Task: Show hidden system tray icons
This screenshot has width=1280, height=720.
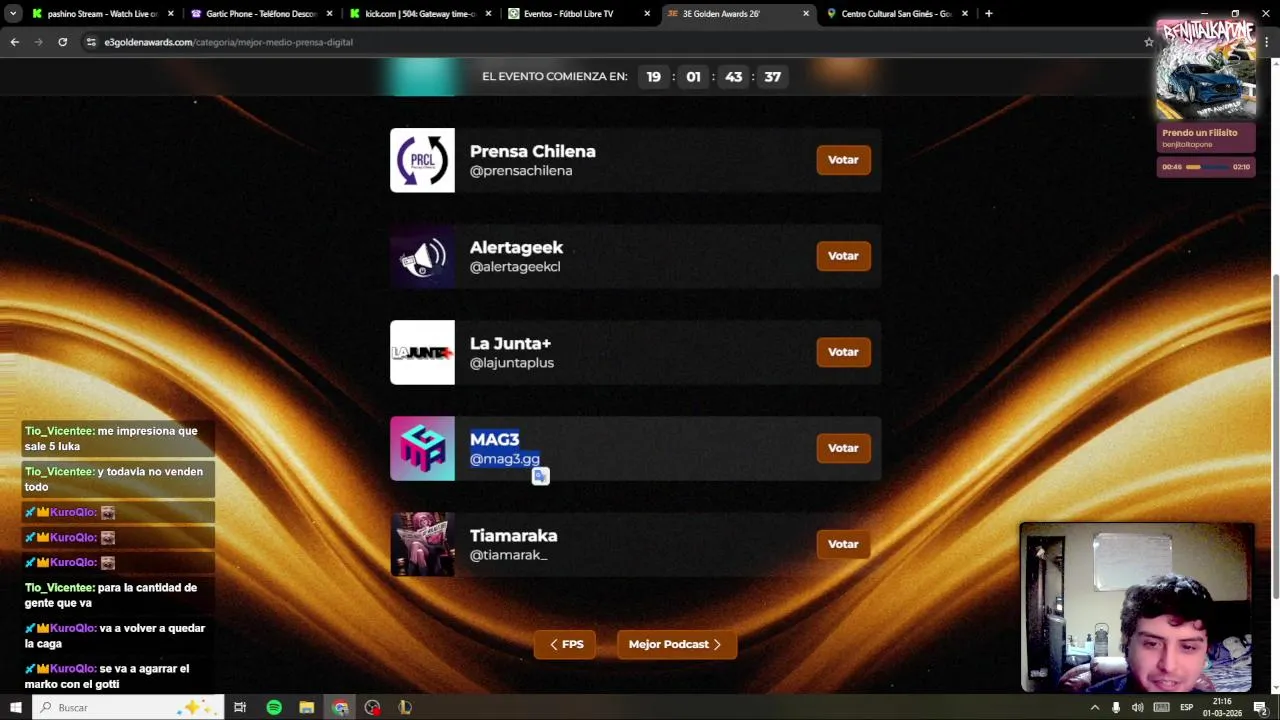Action: pos(1094,707)
